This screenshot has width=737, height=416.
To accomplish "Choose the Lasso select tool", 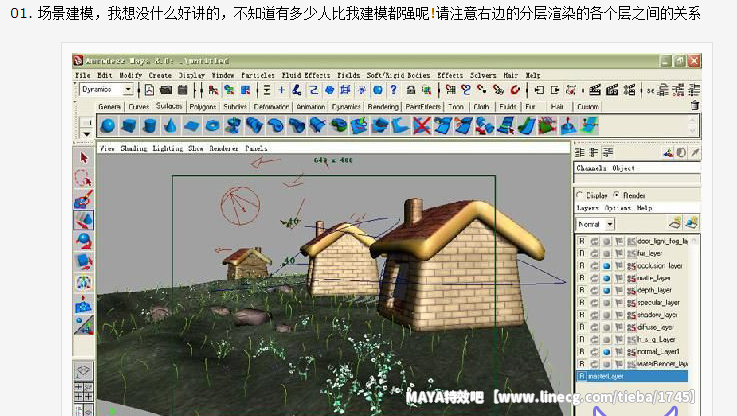I will tap(84, 178).
